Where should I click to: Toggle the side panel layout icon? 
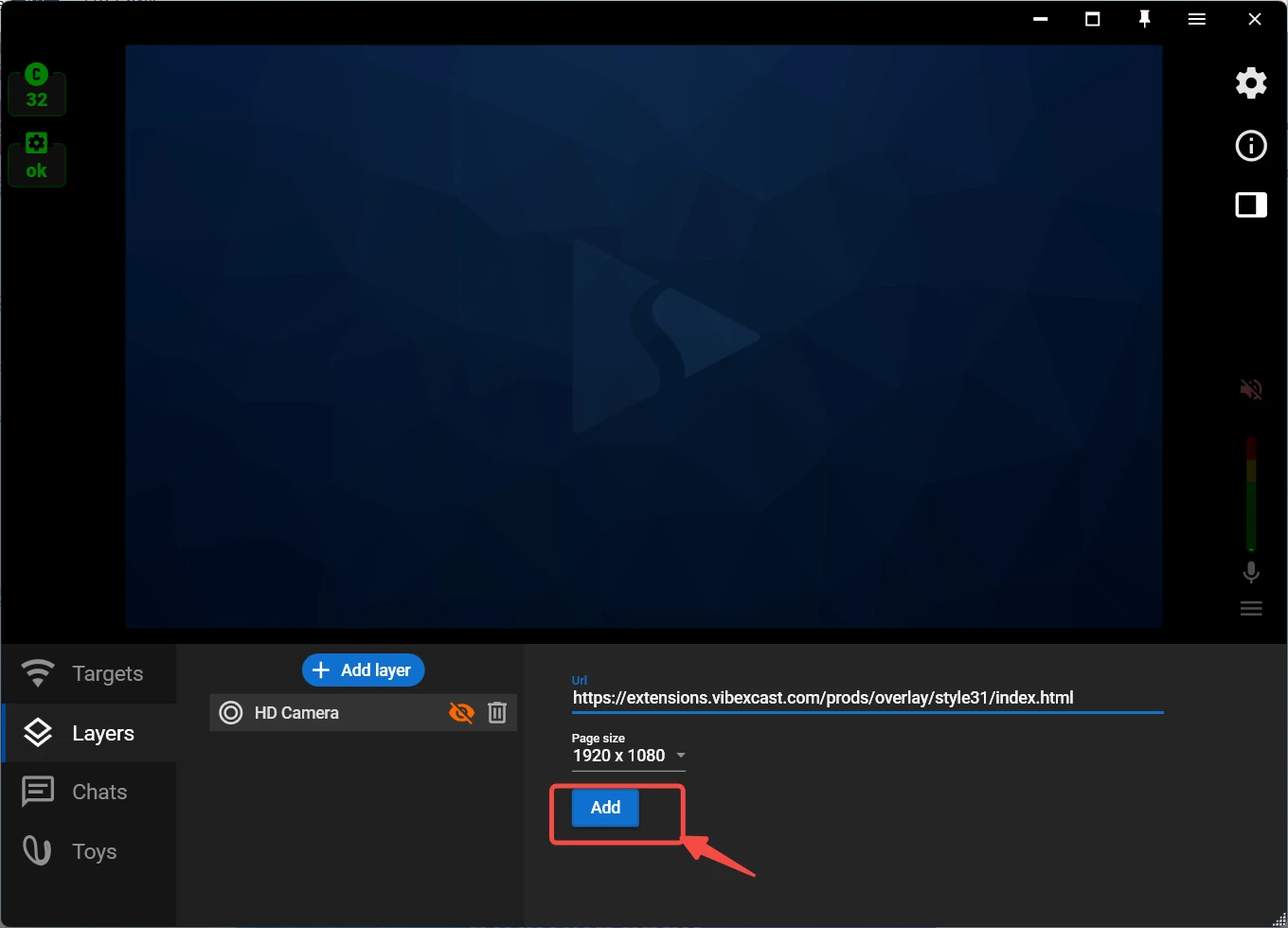point(1251,205)
